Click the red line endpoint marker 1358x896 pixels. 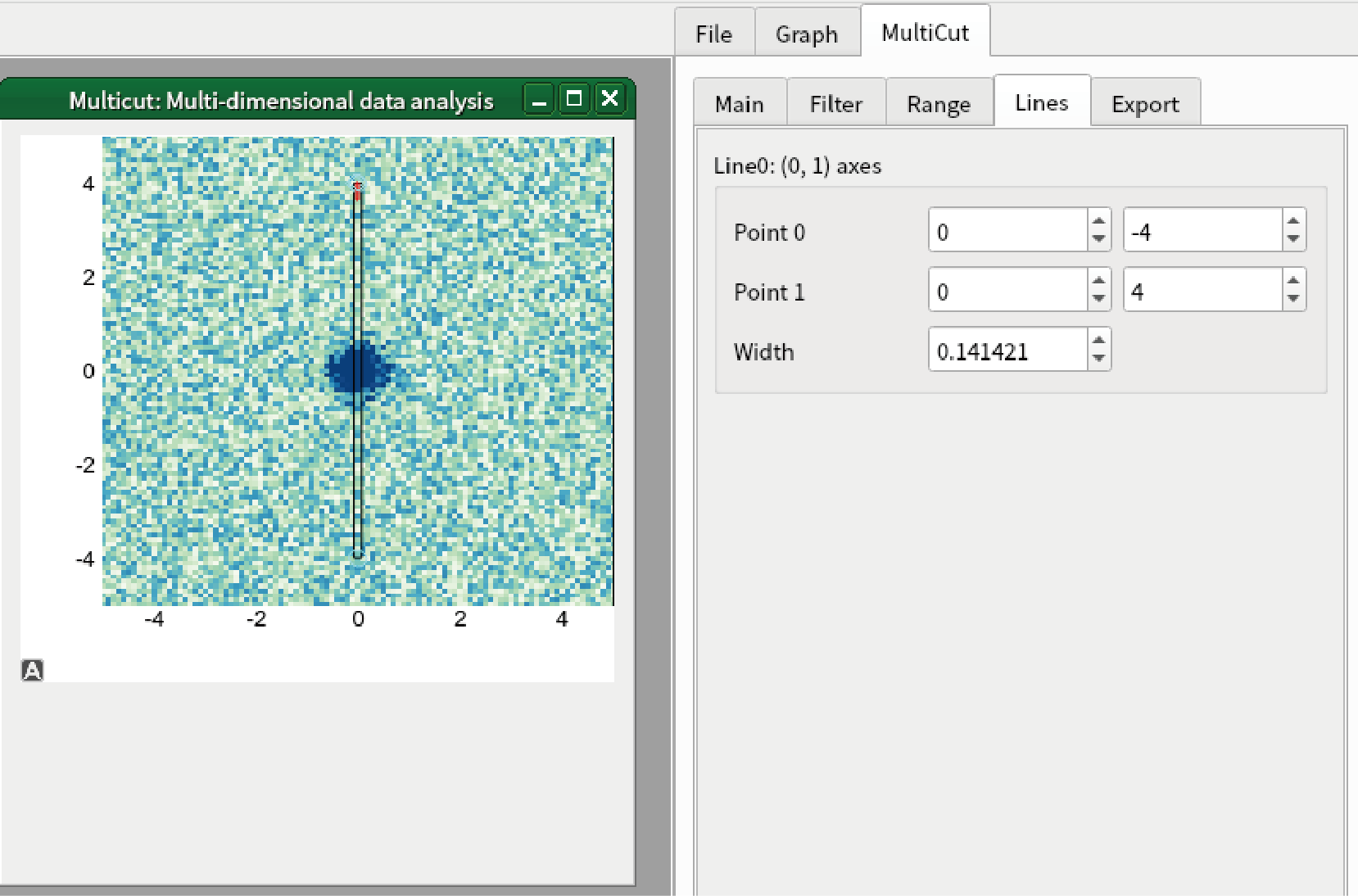(x=357, y=190)
